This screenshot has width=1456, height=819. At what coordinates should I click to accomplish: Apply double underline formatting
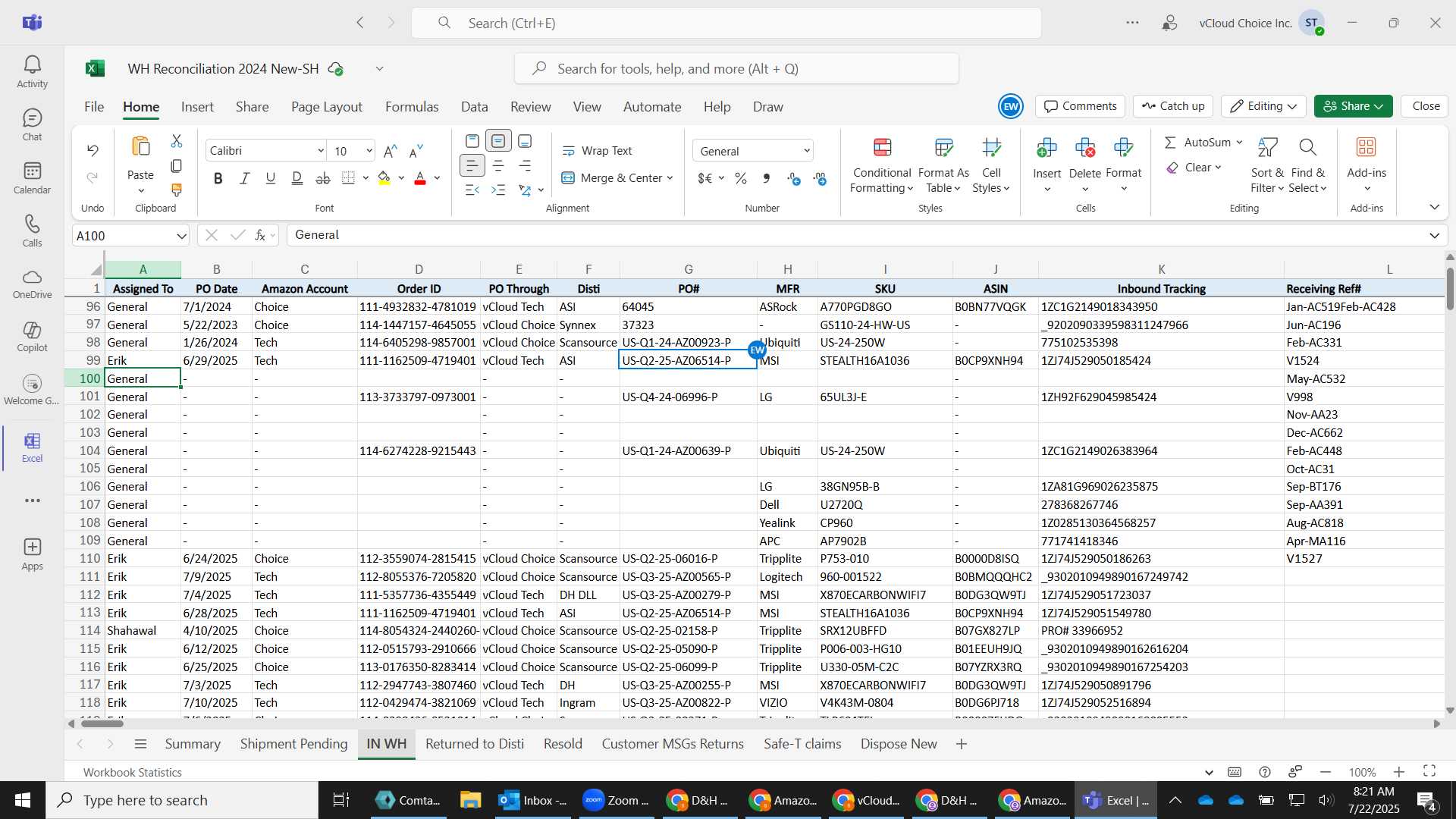tap(297, 178)
